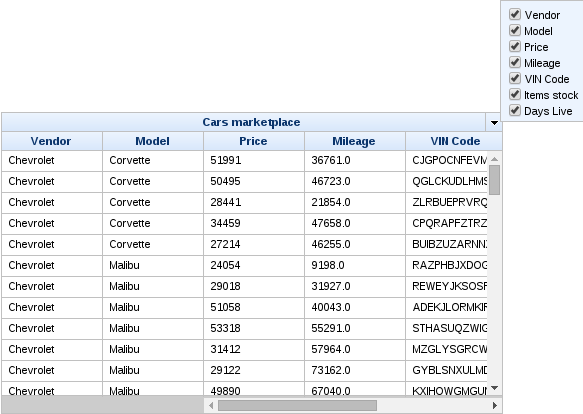Select the price cell 31412
Image resolution: width=583 pixels, height=414 pixels.
(254, 350)
